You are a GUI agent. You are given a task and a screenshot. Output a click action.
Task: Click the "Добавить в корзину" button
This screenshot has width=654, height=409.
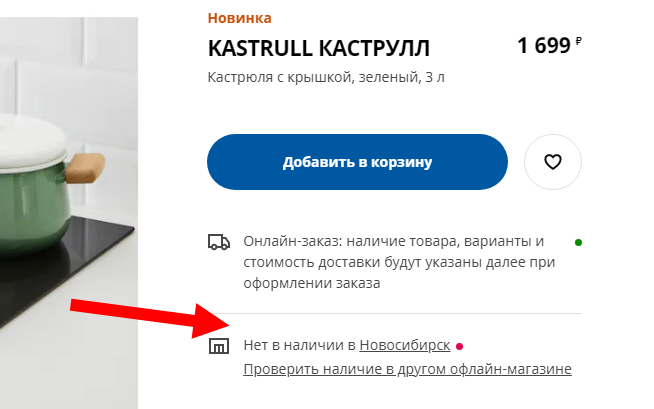coord(357,162)
